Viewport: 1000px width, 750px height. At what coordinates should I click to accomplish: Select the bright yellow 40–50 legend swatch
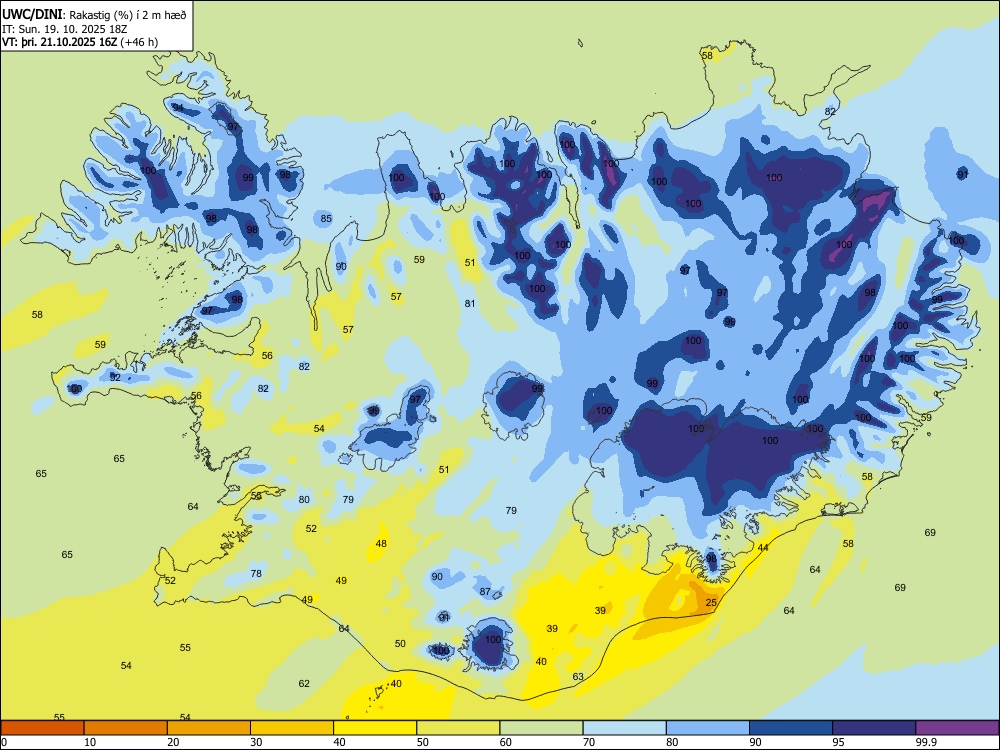point(375,728)
